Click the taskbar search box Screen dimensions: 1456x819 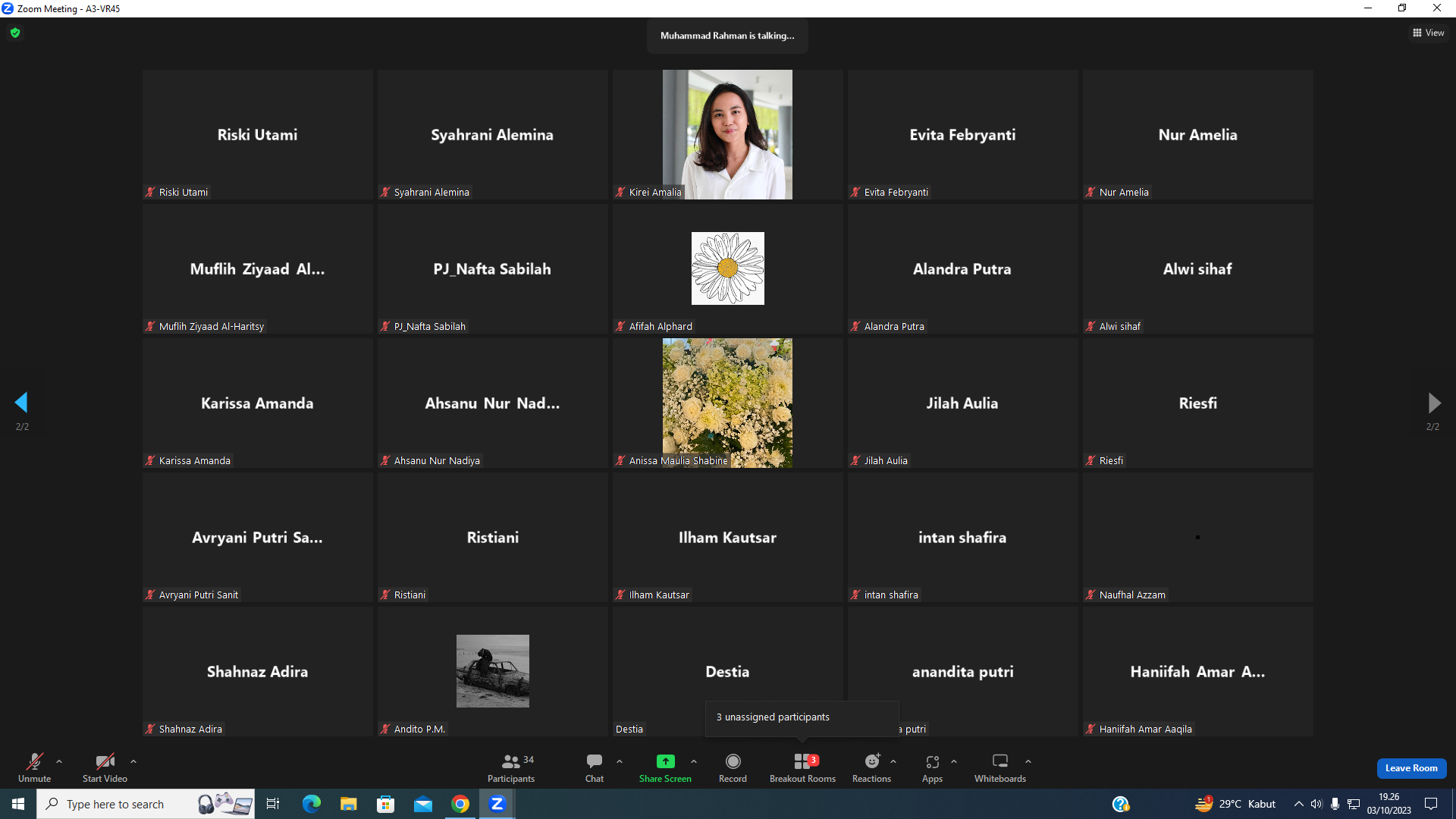[146, 804]
